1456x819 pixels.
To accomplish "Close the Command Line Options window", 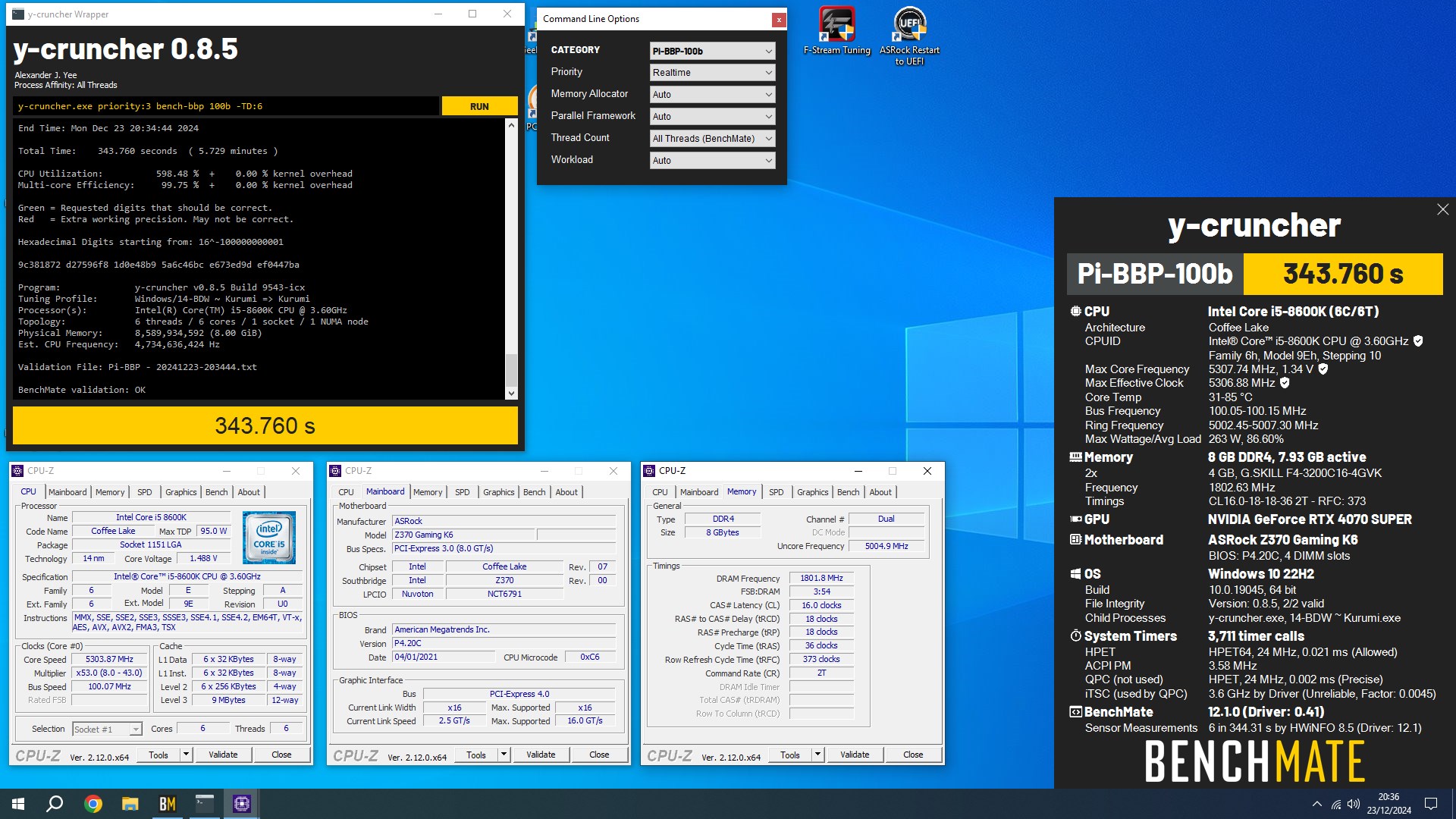I will [x=779, y=20].
